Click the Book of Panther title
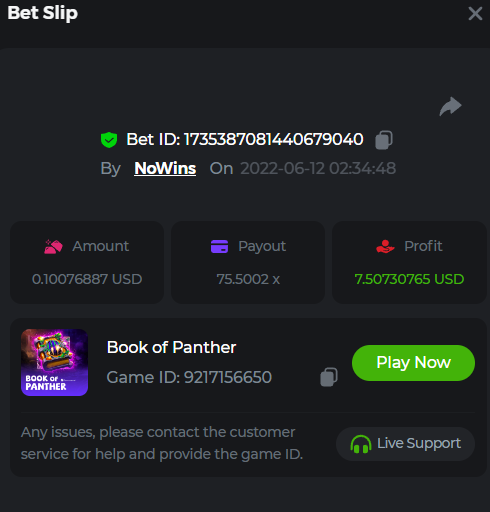 171,347
